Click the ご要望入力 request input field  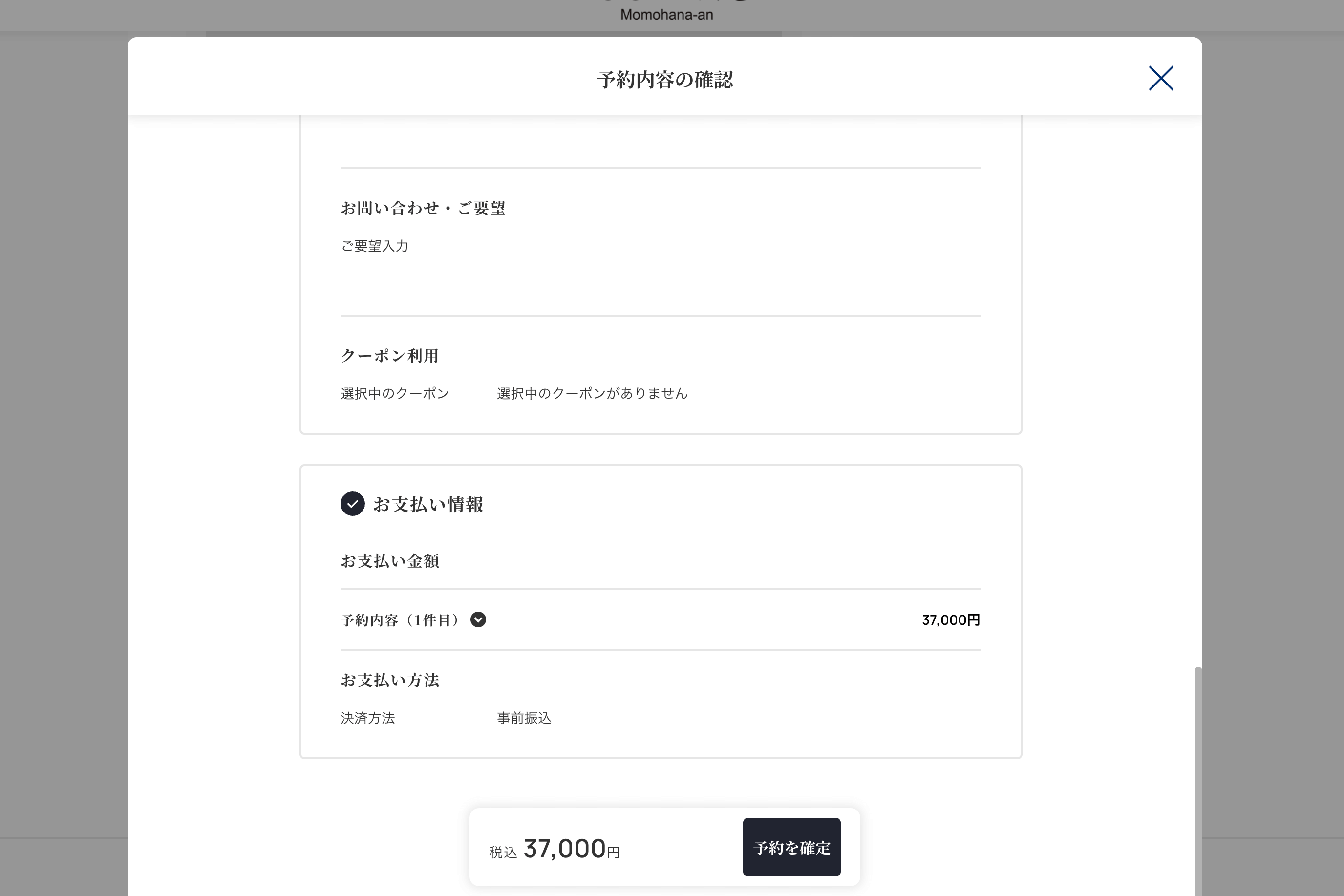pyautogui.click(x=375, y=246)
